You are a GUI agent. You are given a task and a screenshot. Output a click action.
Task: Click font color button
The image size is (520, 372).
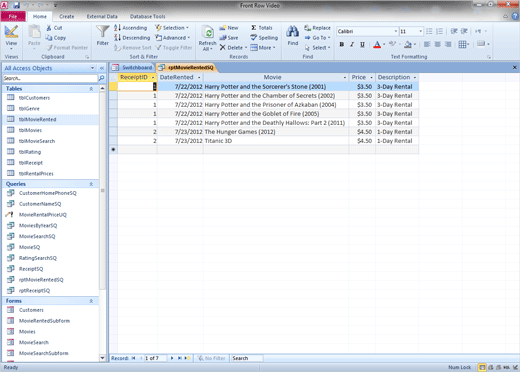pyautogui.click(x=377, y=44)
